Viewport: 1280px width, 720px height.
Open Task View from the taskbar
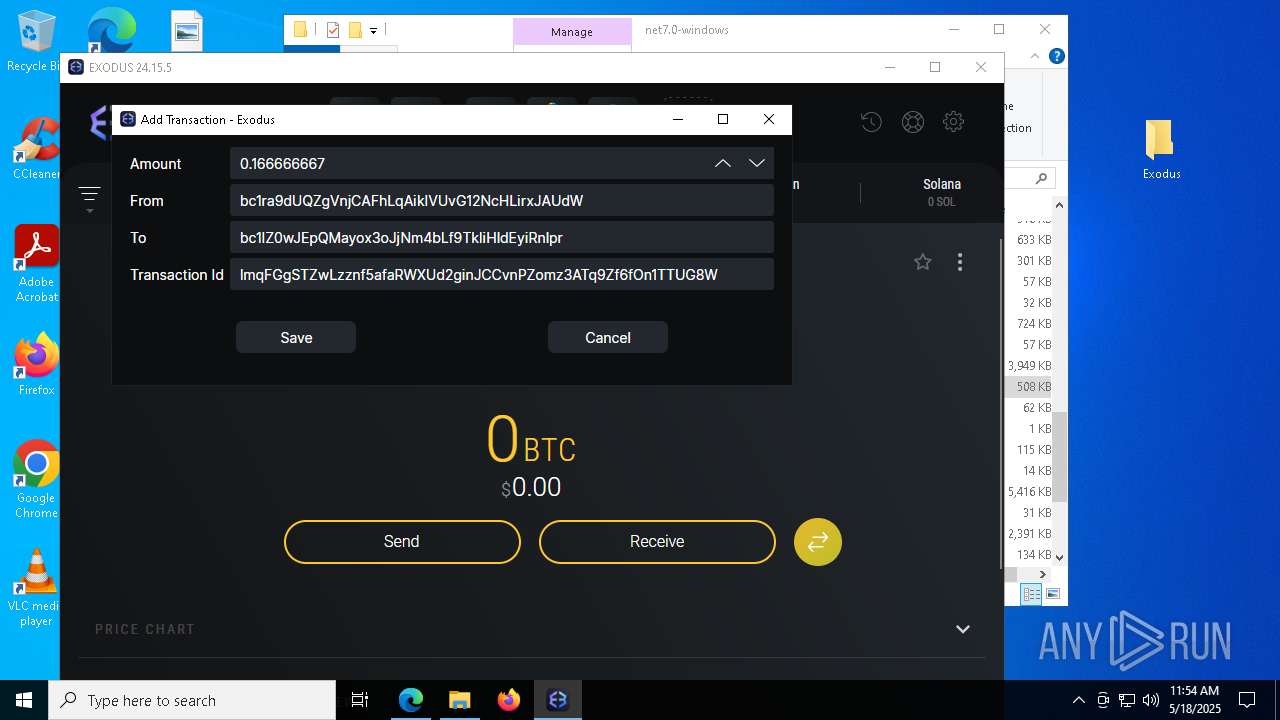(x=360, y=700)
